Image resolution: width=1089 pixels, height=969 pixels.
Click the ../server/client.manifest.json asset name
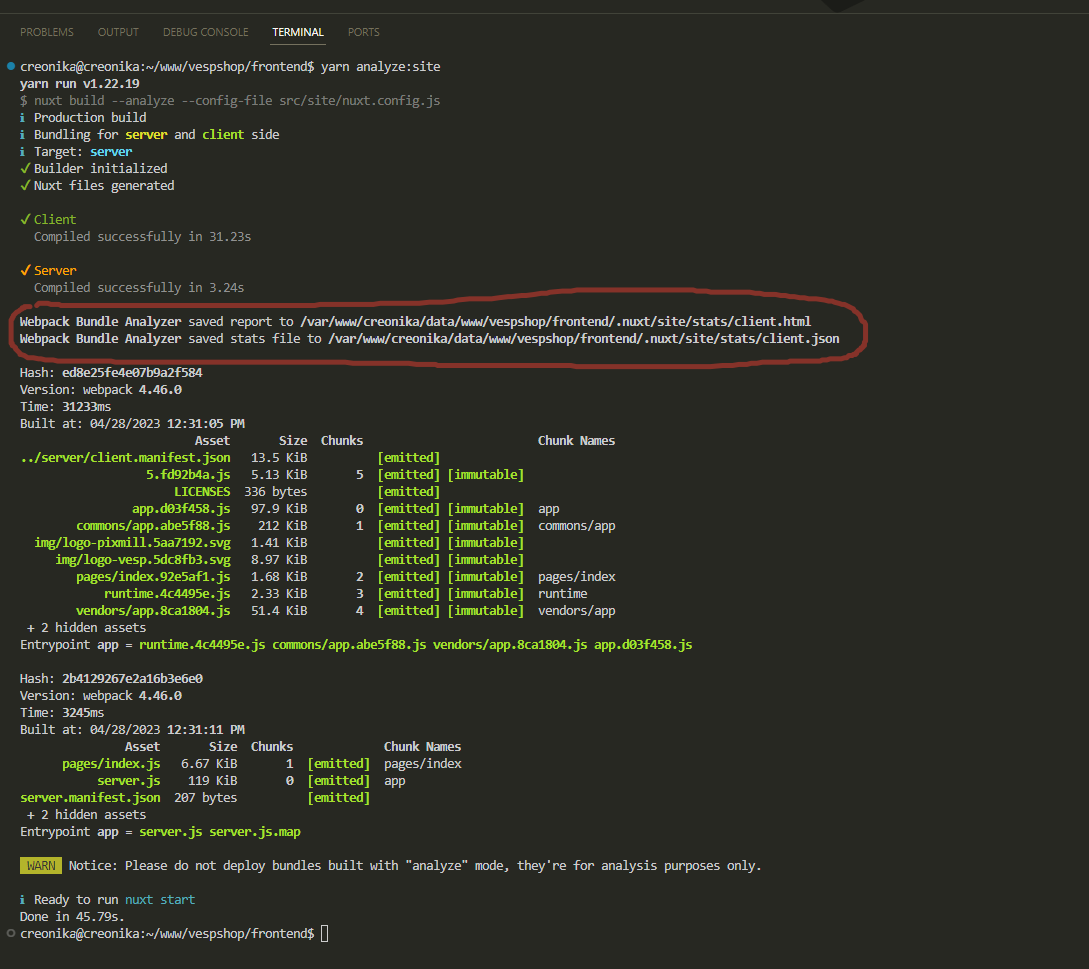click(125, 458)
